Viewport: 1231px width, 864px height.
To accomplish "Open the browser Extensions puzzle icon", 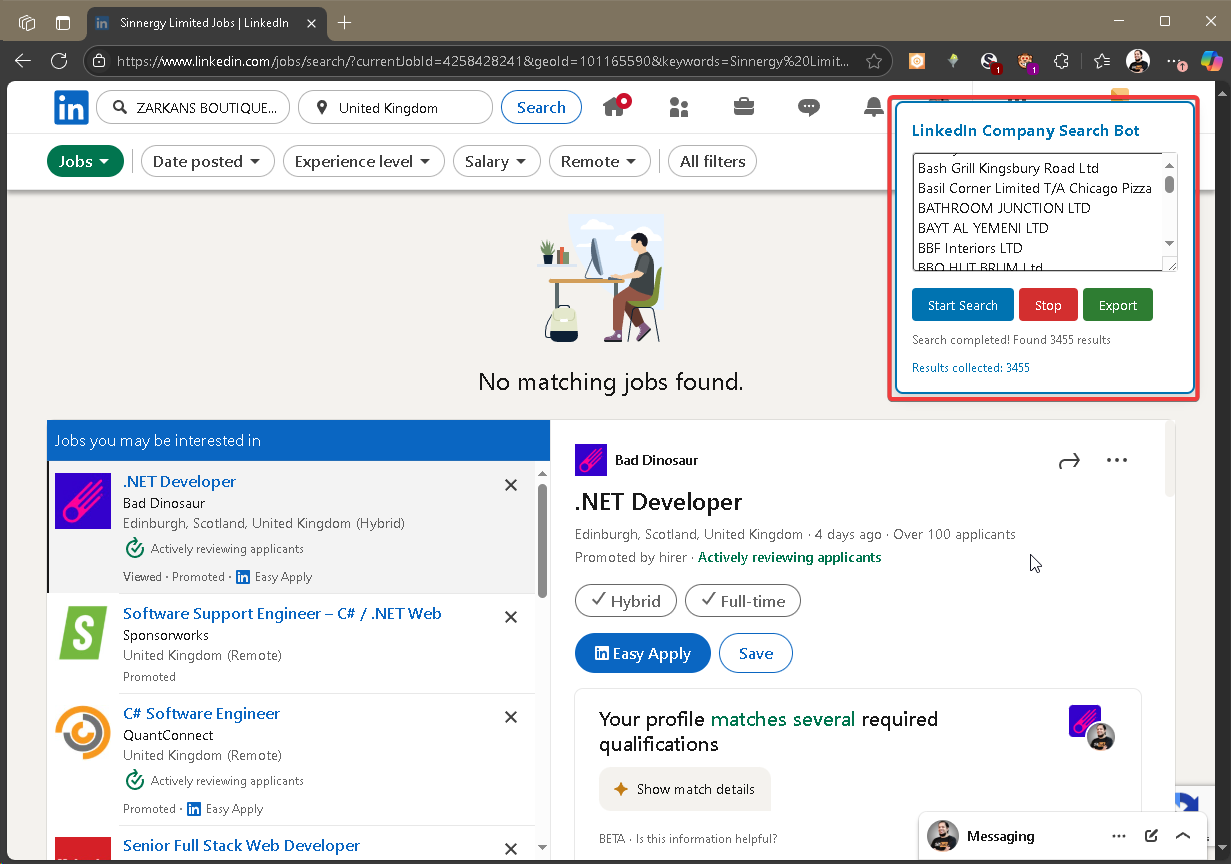I will (x=1061, y=61).
